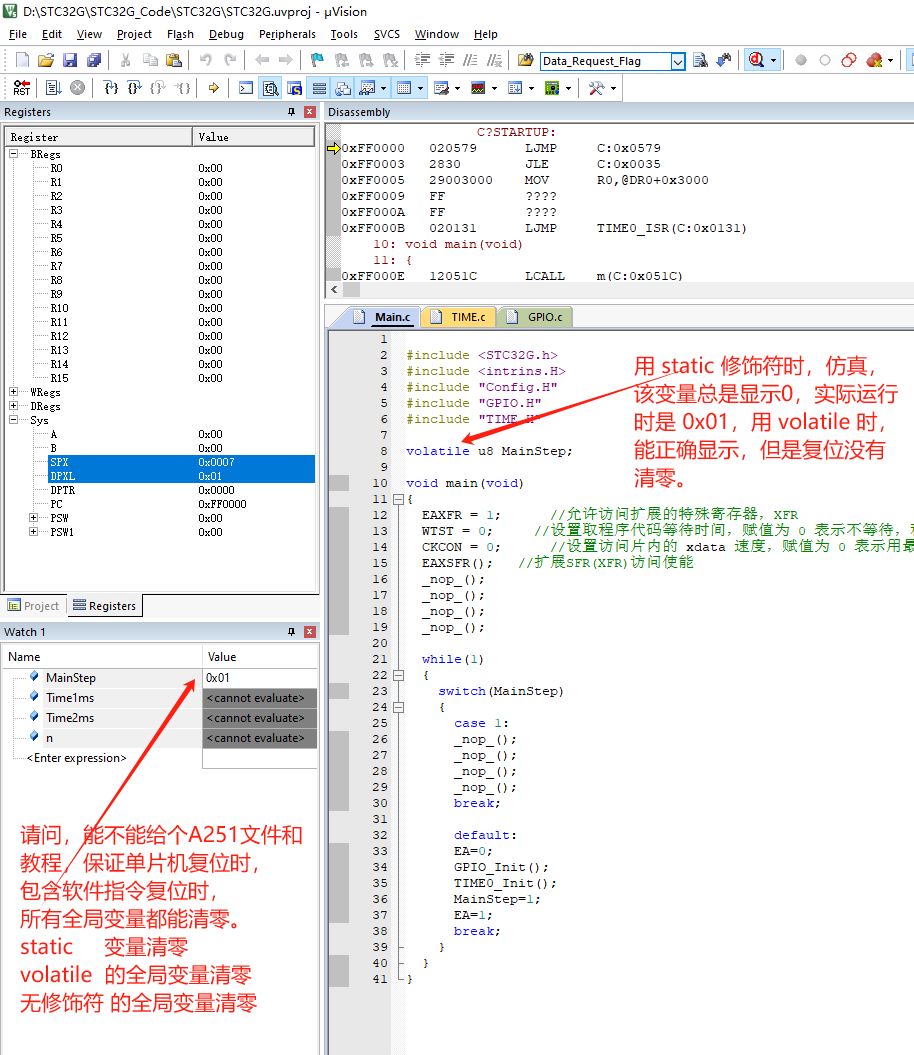The width and height of the screenshot is (914, 1055).
Task: Pin the Registers panel
Action: (291, 112)
